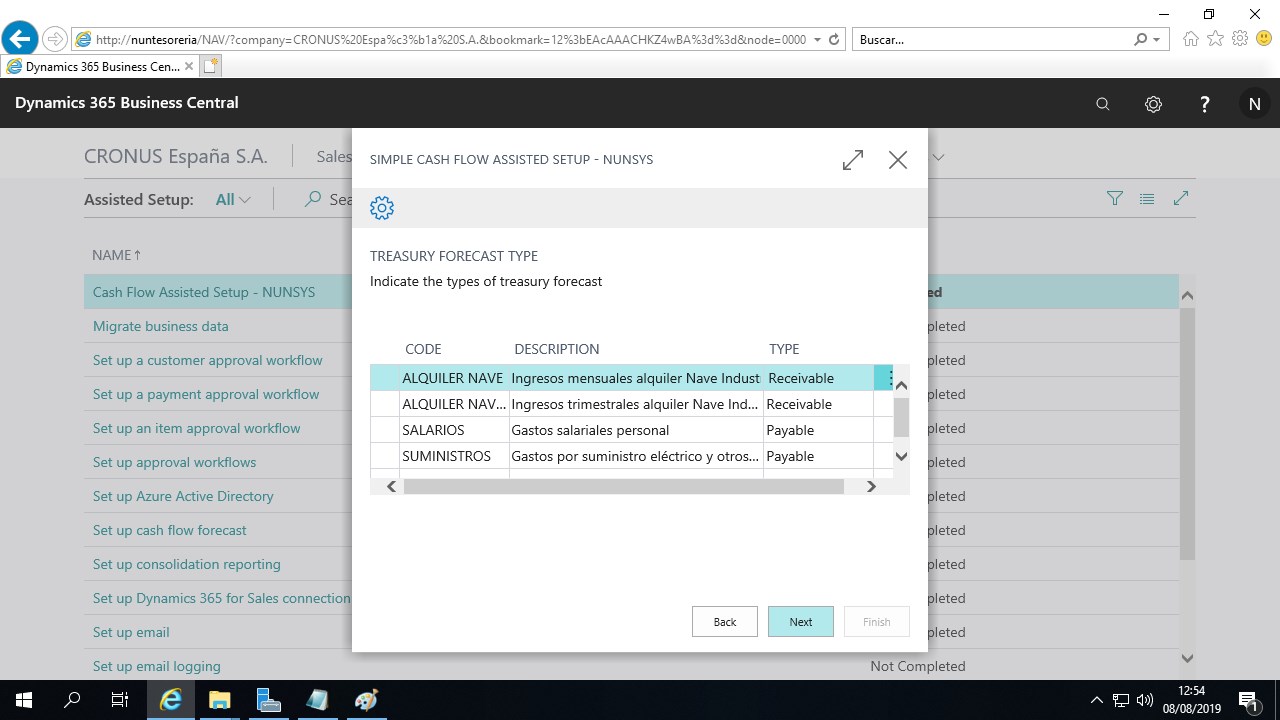Open the browser favorites star
Screen dimensions: 1280x720
tap(1215, 39)
